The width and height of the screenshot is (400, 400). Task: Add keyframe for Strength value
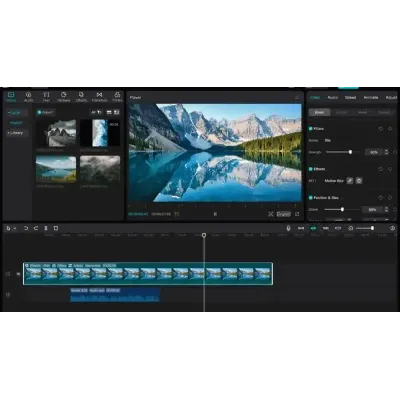(395, 152)
